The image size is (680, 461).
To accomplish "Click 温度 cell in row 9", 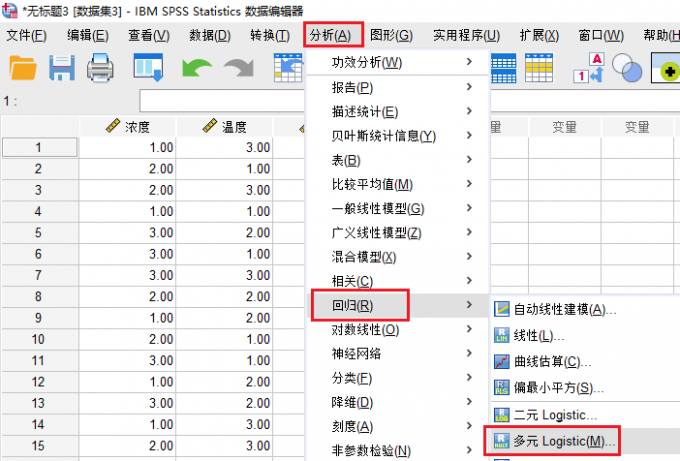I will coord(224,318).
